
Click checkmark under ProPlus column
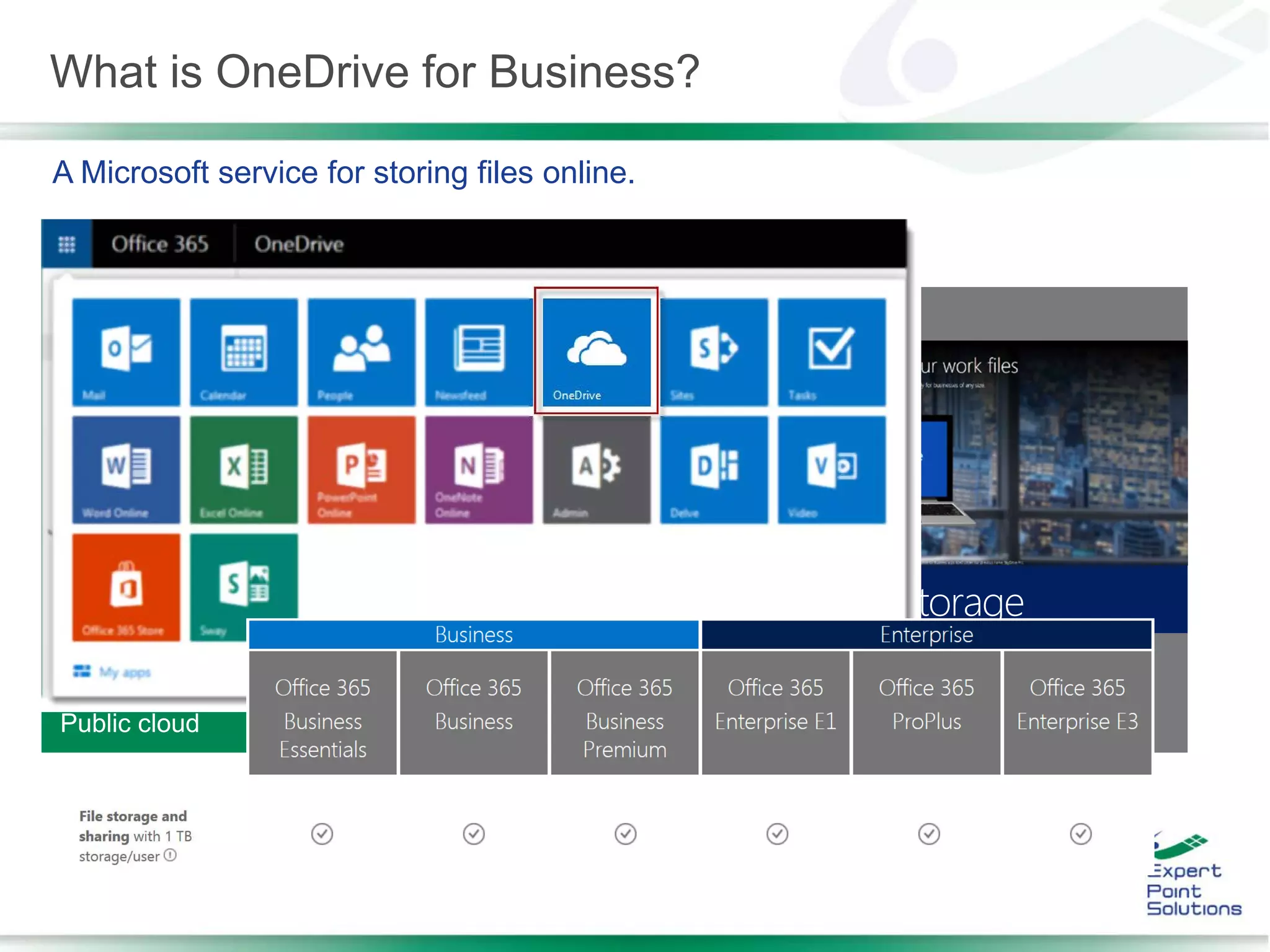coord(929,834)
